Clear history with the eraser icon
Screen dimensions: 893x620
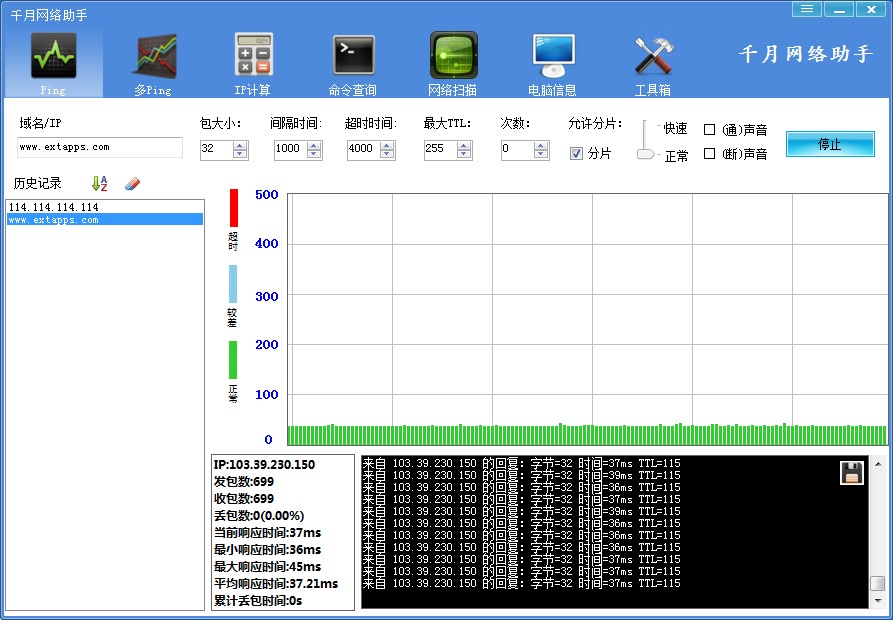(x=132, y=183)
